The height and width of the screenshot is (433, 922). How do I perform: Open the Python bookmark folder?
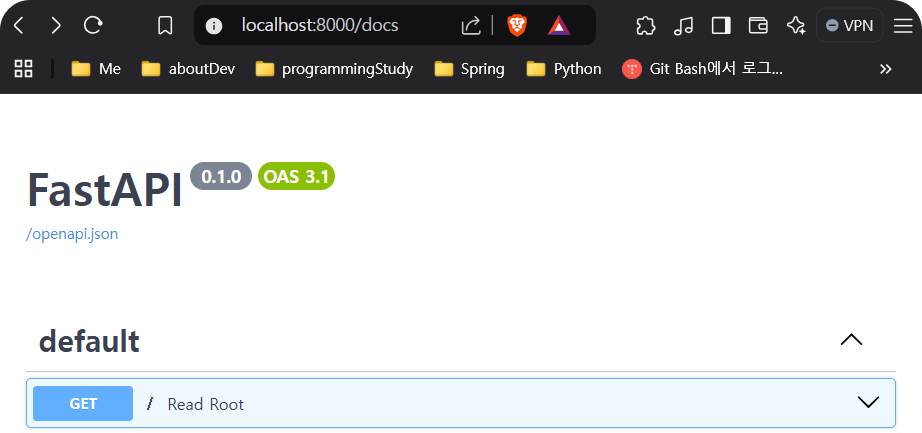coord(563,69)
